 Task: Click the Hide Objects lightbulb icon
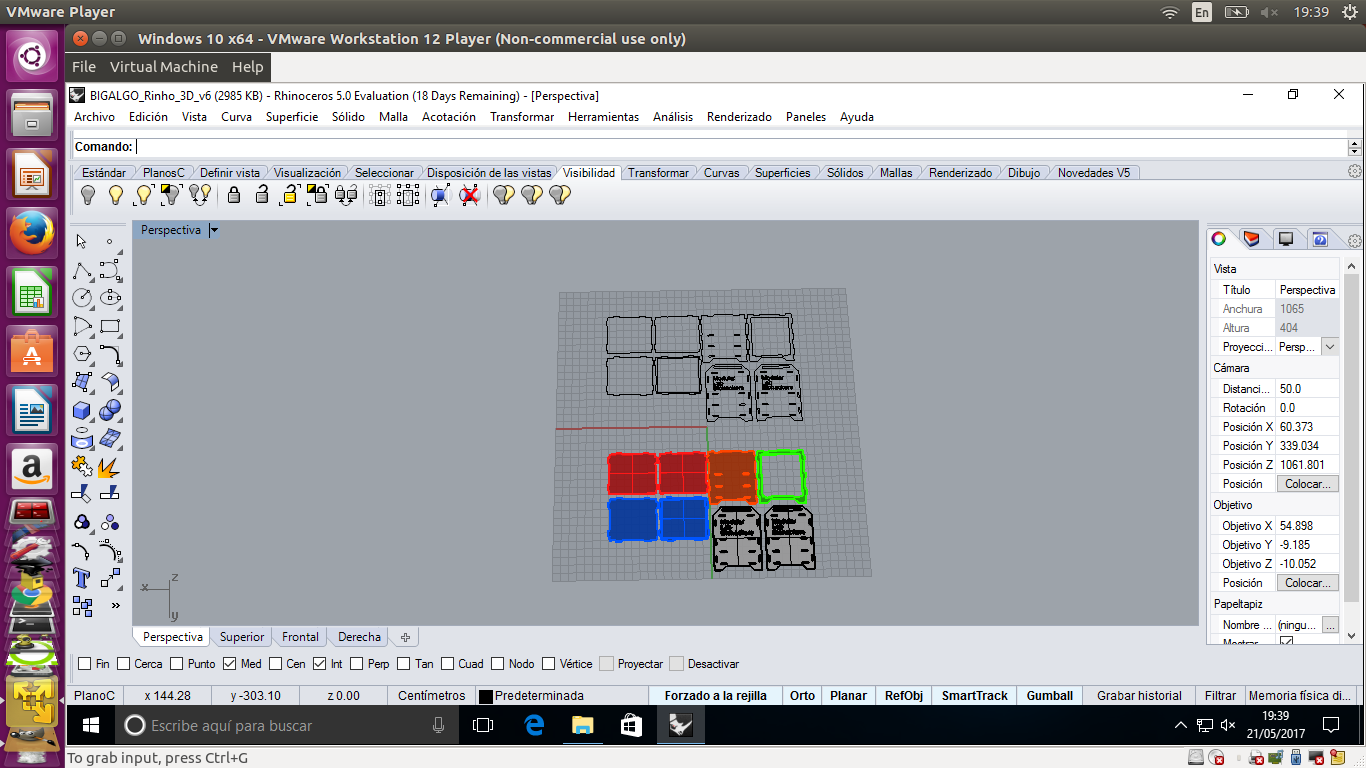pyautogui.click(x=88, y=195)
